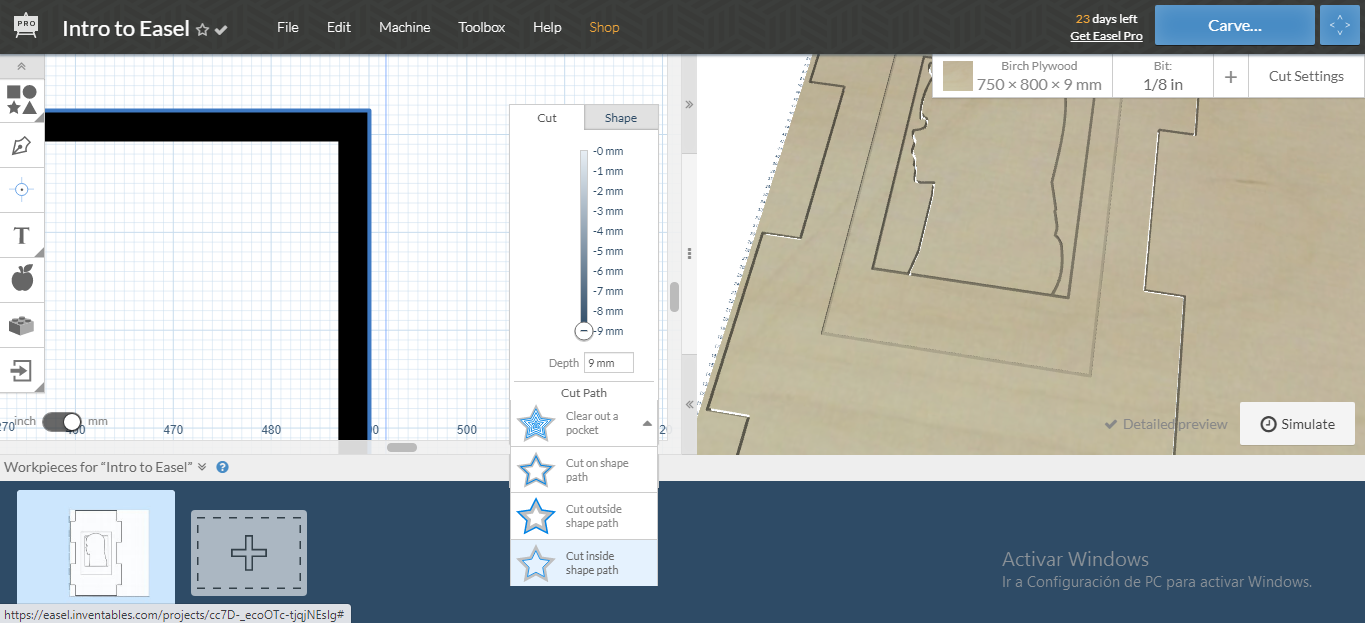The height and width of the screenshot is (623, 1365).
Task: Open the Shapes tool
Action: 22,100
